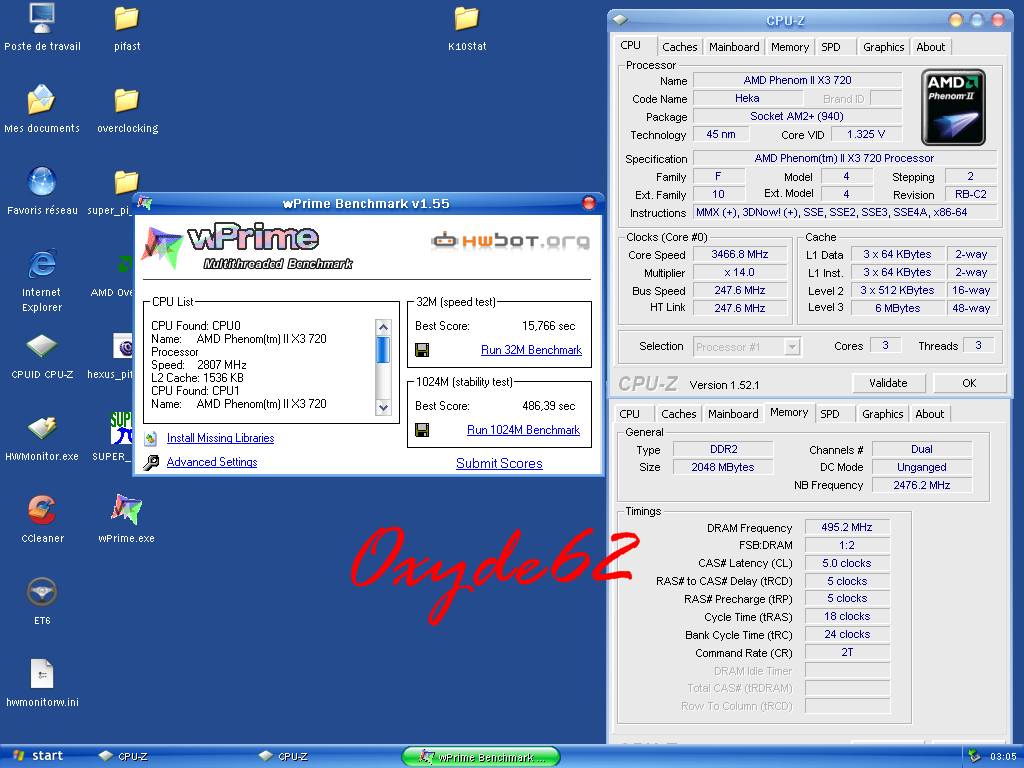Open the Install Missing Libraries link
This screenshot has height=768, width=1024.
pos(220,438)
